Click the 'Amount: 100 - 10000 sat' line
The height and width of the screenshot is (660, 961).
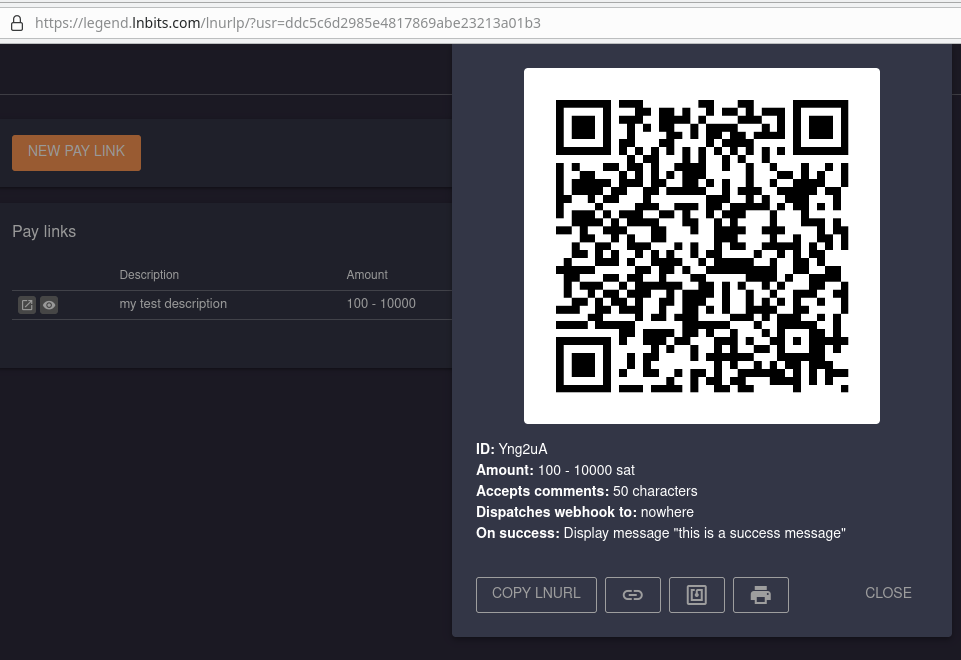coord(555,470)
